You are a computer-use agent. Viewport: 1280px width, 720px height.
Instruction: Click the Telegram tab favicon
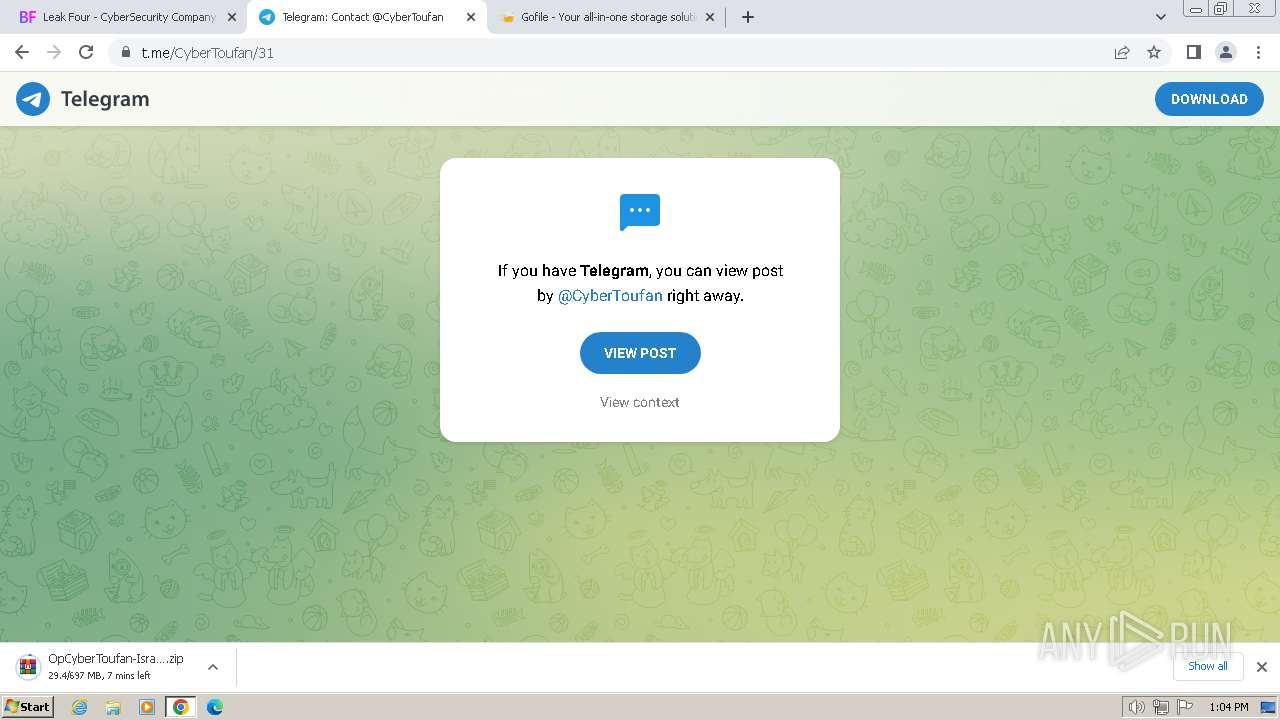click(267, 17)
